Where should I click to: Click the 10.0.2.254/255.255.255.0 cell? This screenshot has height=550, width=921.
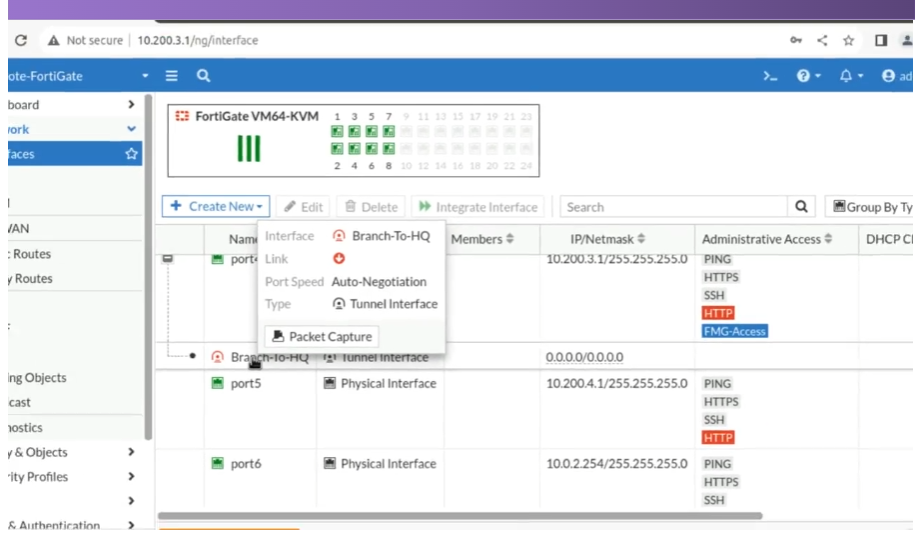(617, 464)
